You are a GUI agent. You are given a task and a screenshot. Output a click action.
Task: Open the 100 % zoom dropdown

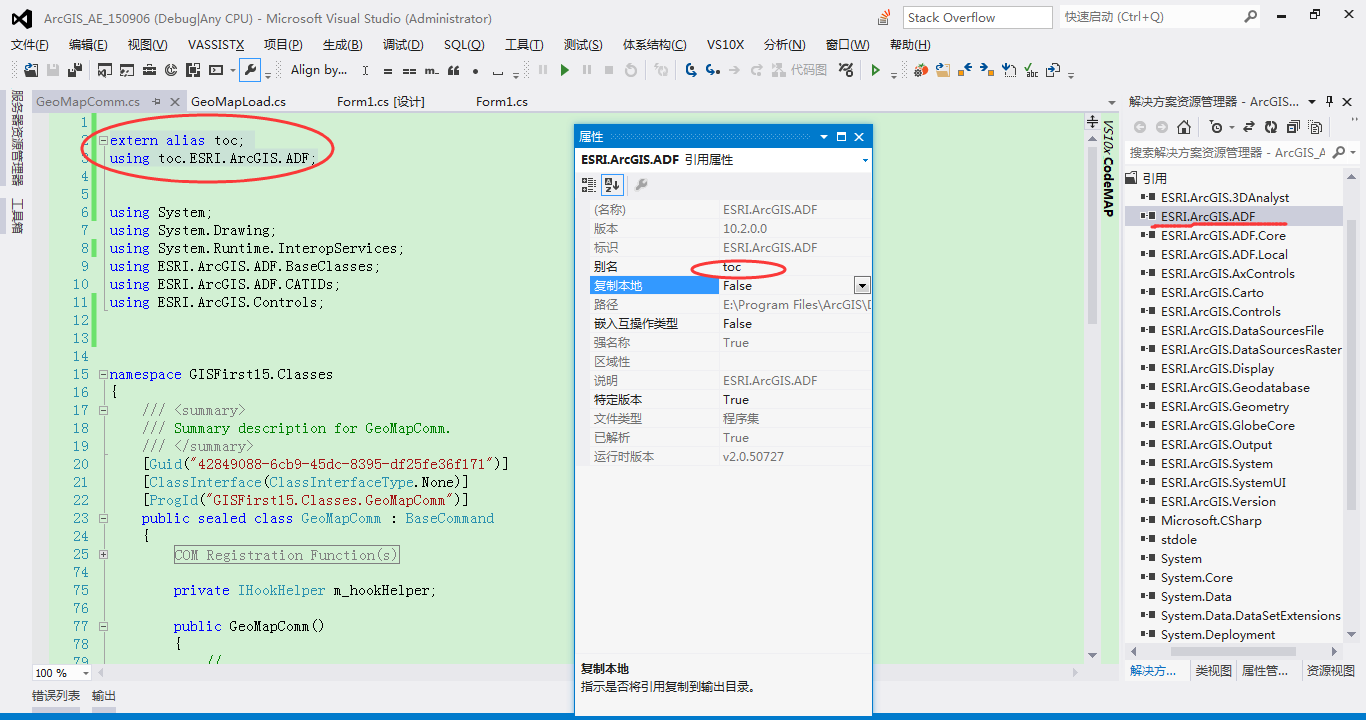[86, 673]
